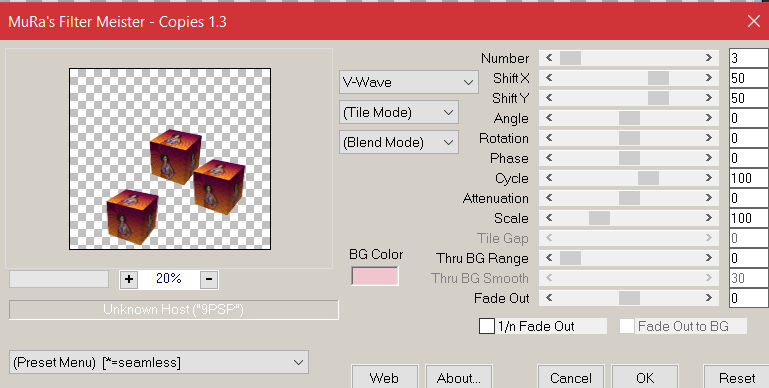Click the Rotation value input field
769x388 pixels.
coord(749,138)
